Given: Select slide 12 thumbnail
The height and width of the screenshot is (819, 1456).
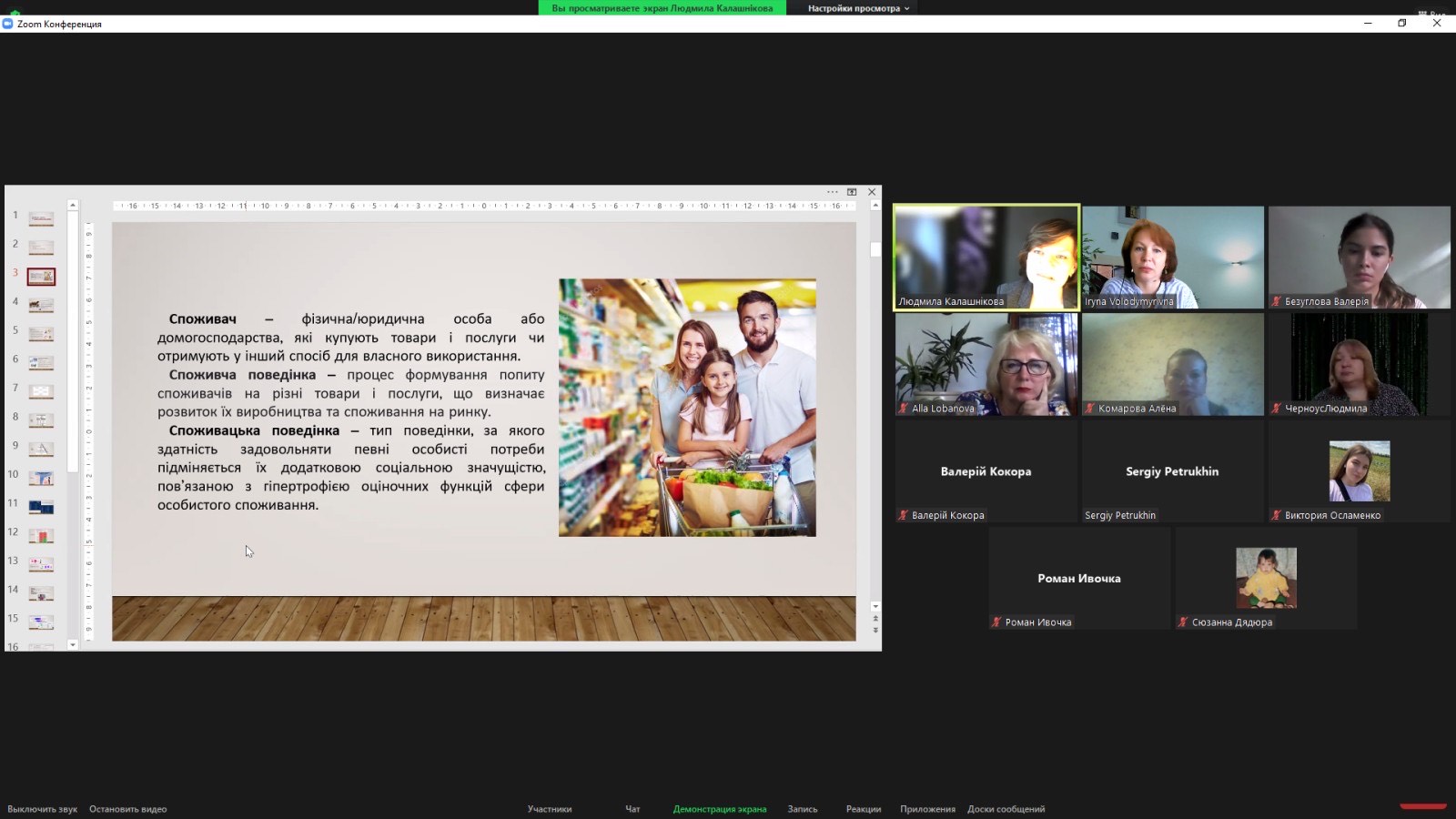Looking at the screenshot, I should click(41, 536).
